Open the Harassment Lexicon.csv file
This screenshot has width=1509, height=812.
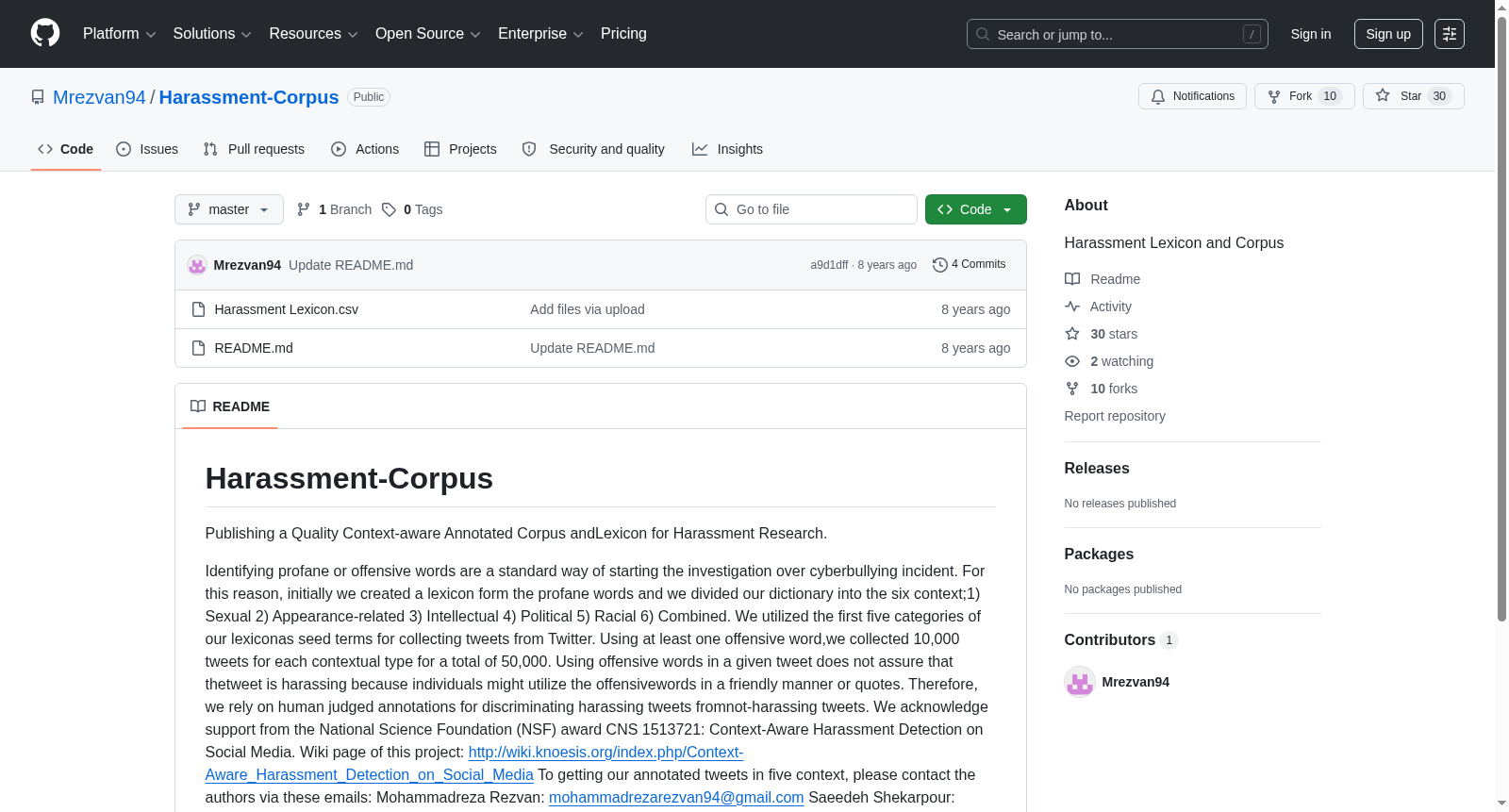(287, 309)
